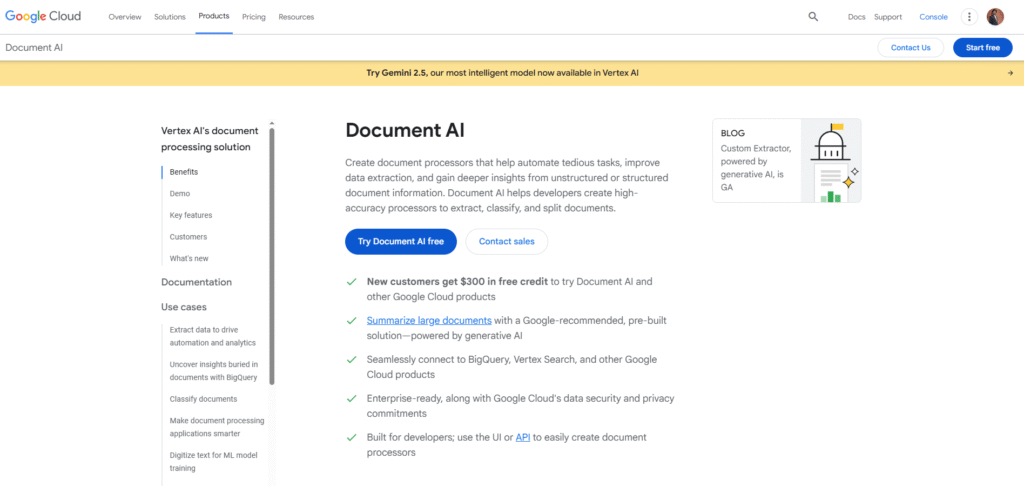The image size is (1024, 486).
Task: Select Use cases in the sidebar
Action: point(184,306)
